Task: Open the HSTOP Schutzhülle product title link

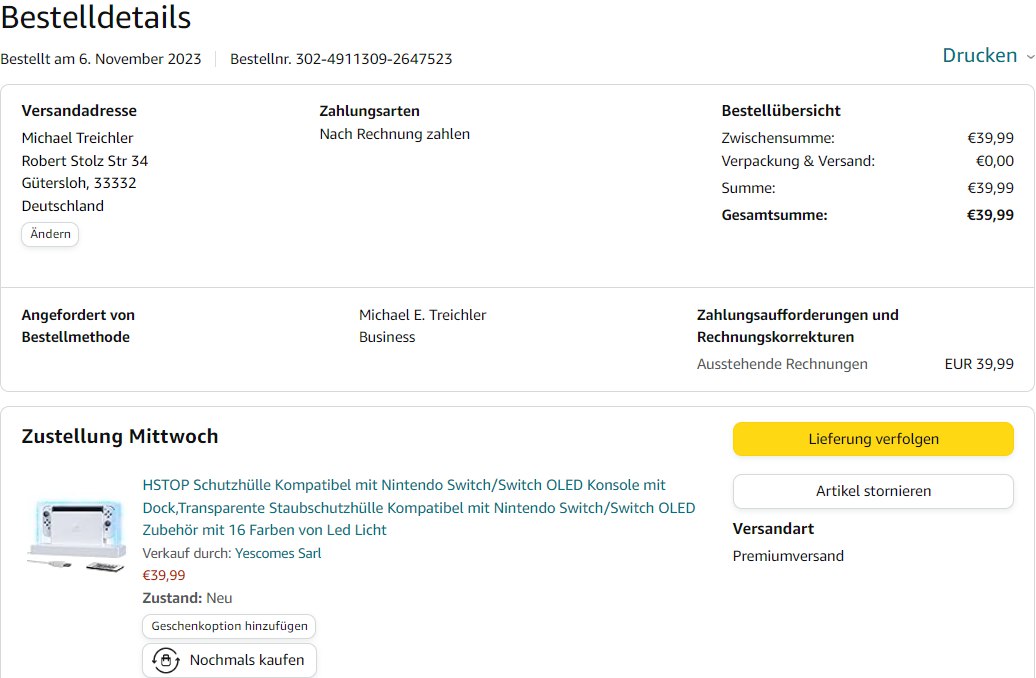Action: point(418,507)
